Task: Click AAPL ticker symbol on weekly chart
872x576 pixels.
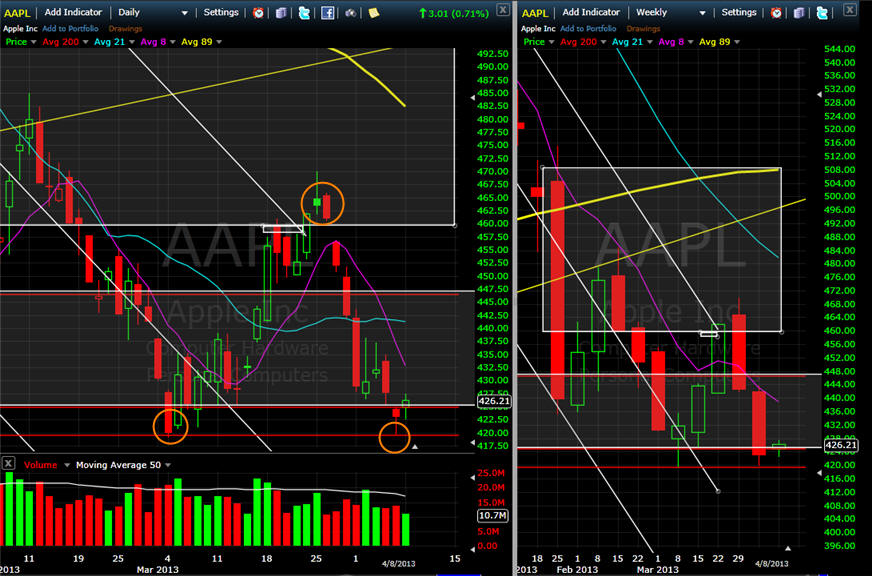Action: click(x=534, y=13)
